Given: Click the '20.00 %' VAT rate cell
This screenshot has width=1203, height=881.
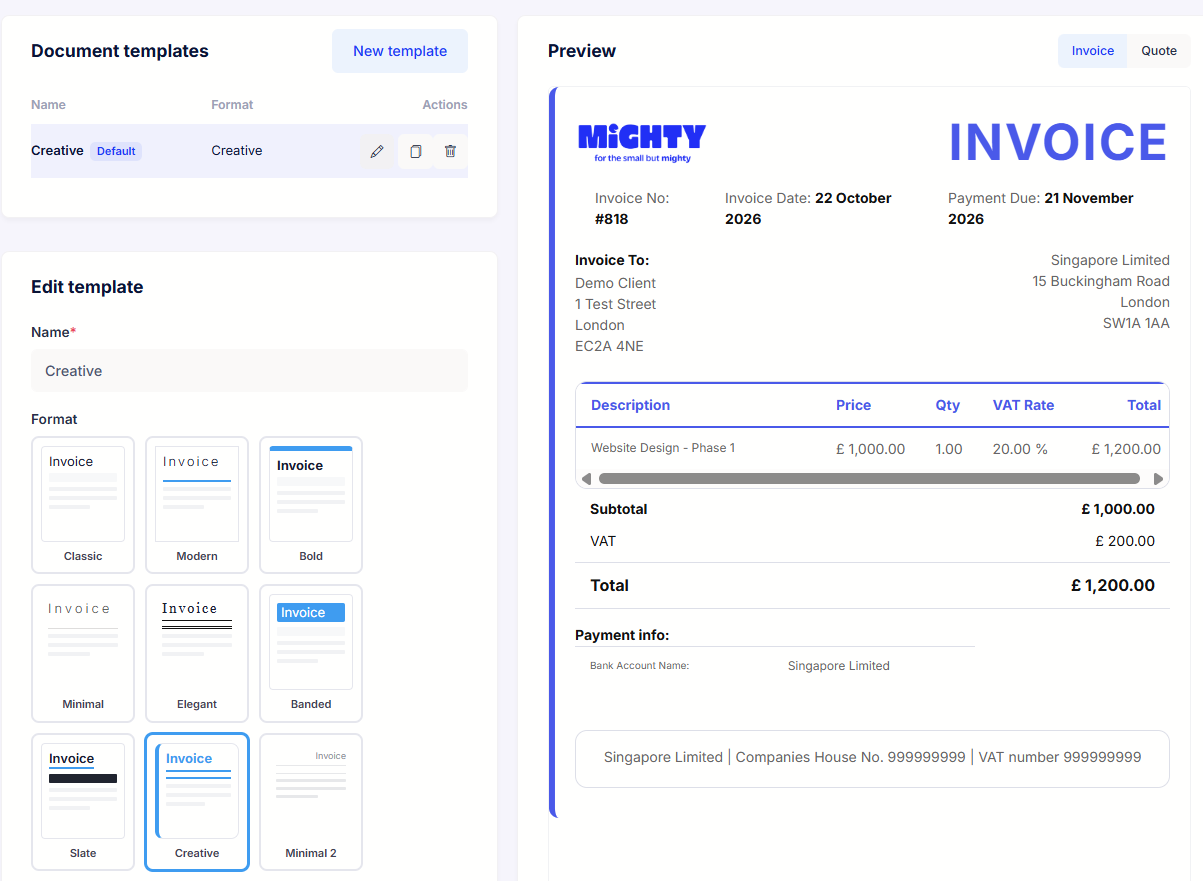Looking at the screenshot, I should tap(1020, 449).
